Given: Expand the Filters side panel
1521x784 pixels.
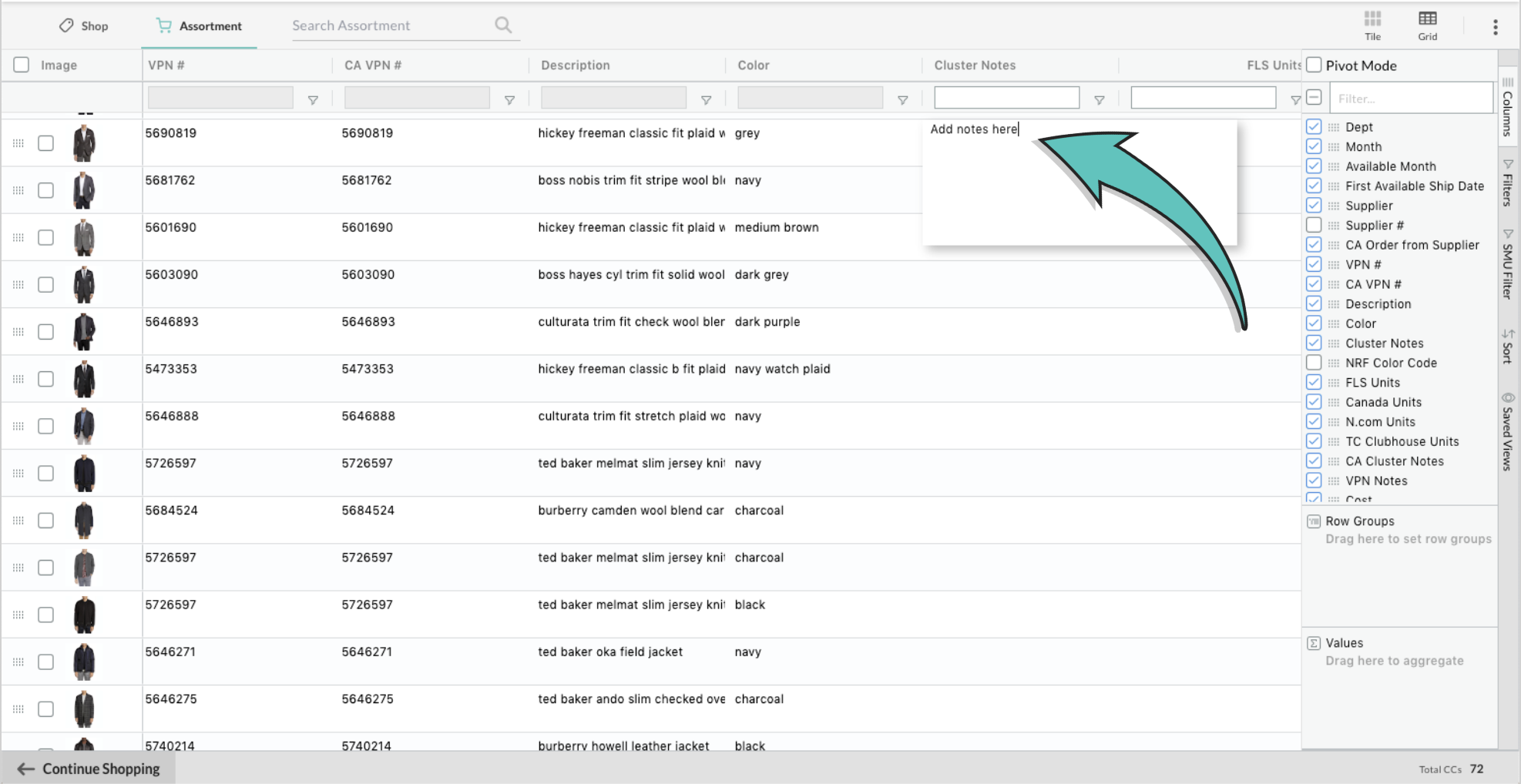Looking at the screenshot, I should click(1508, 185).
